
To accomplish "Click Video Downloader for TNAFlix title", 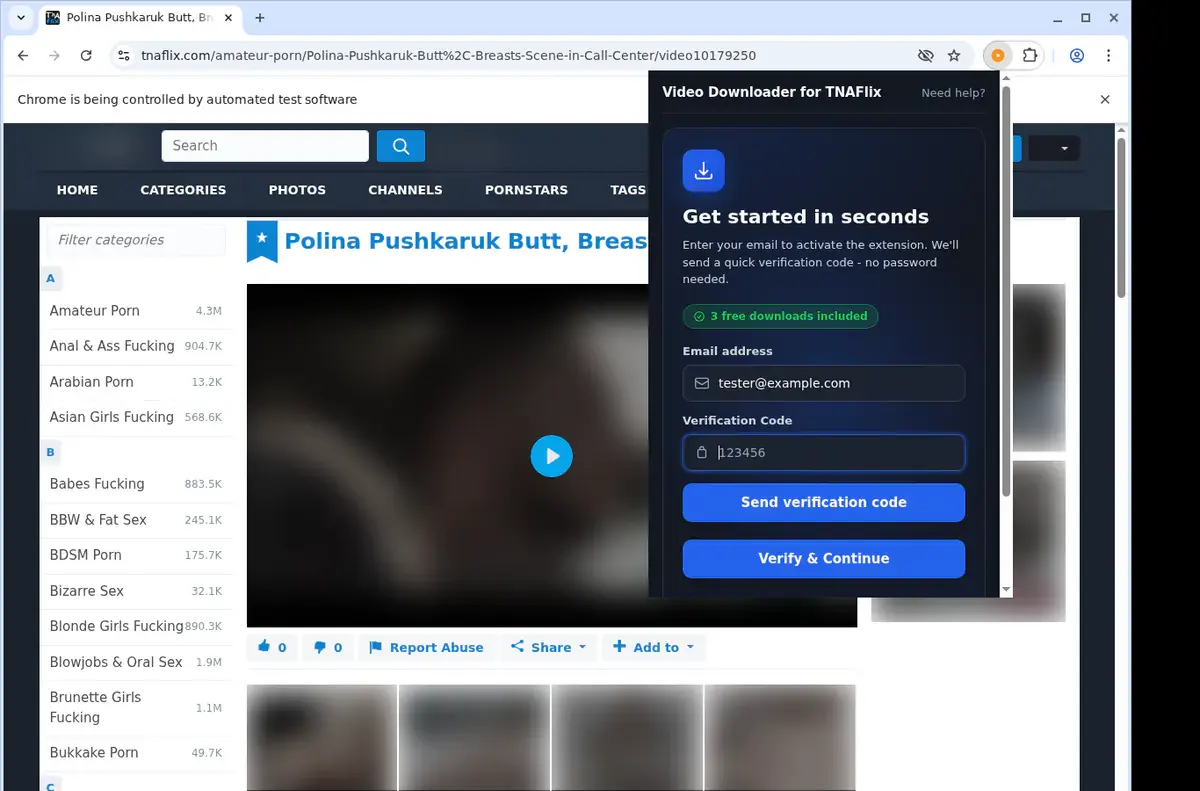I will pos(772,92).
